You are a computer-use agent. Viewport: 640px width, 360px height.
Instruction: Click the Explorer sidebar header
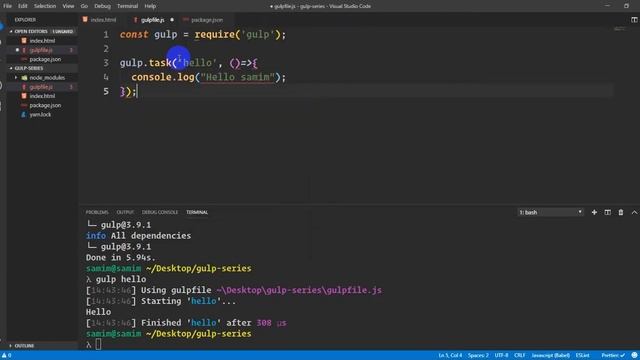25,20
